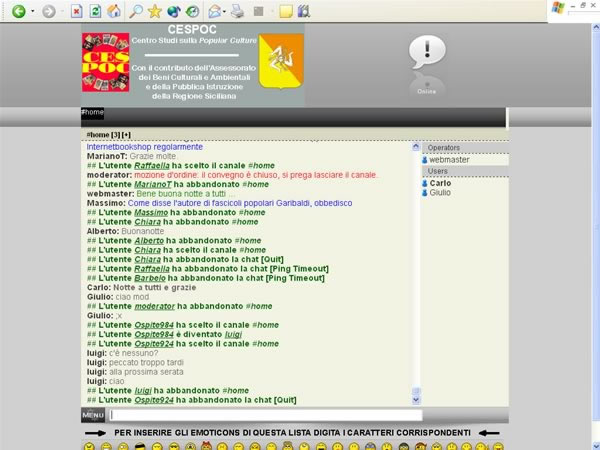
Task: Open Ospite984 link in 'è diventato luigi' line
Action: tap(154, 334)
